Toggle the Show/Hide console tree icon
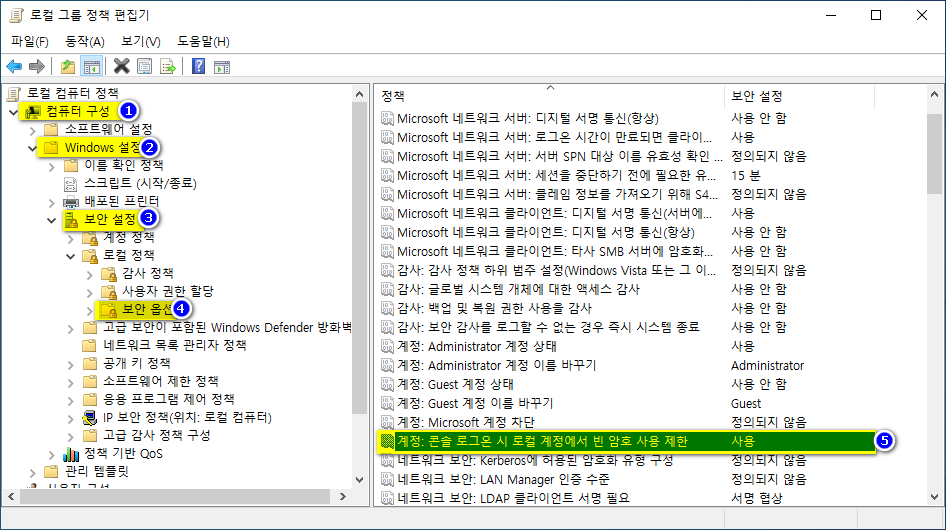 (x=92, y=66)
